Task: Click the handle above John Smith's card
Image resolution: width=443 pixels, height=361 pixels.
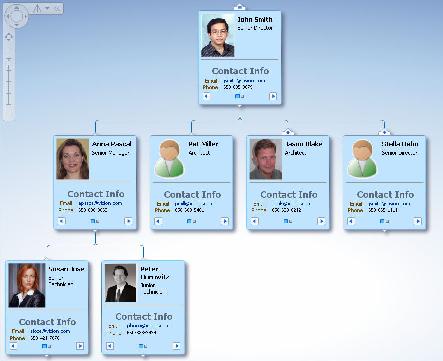Action: (x=240, y=7)
